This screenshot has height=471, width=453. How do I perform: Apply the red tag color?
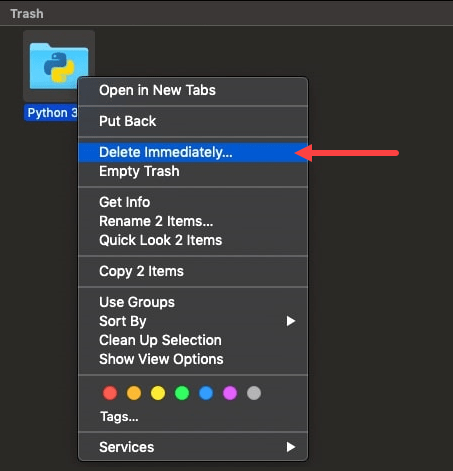[110, 393]
